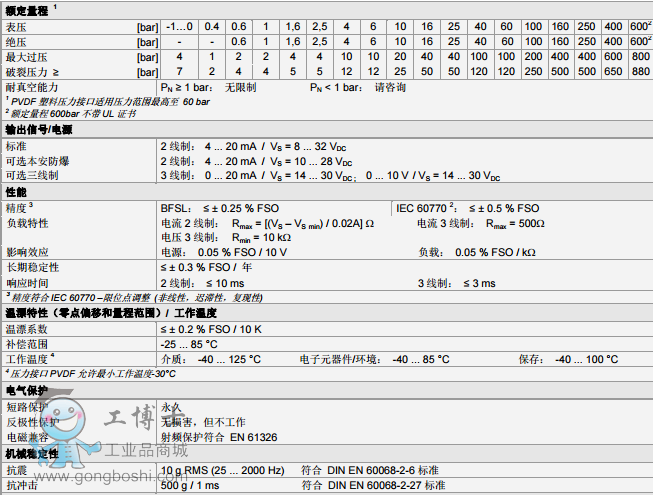Click the 补偿范围 row label
The image size is (653, 495).
coord(27,344)
